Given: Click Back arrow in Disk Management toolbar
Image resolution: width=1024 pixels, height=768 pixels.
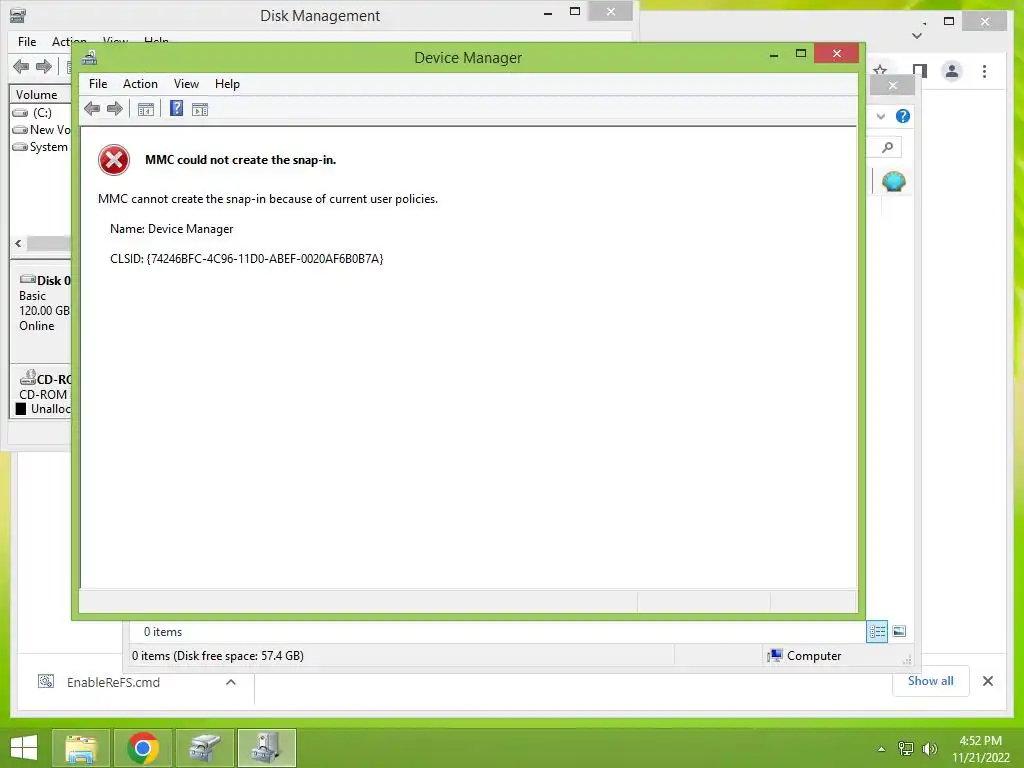Looking at the screenshot, I should pos(21,66).
